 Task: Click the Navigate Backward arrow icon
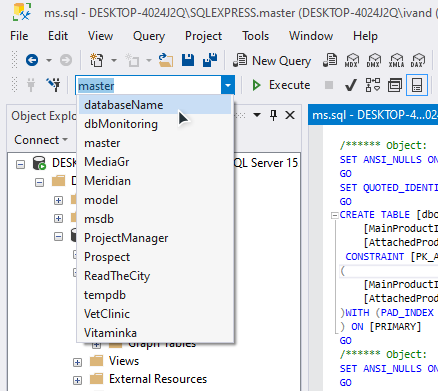click(32, 60)
